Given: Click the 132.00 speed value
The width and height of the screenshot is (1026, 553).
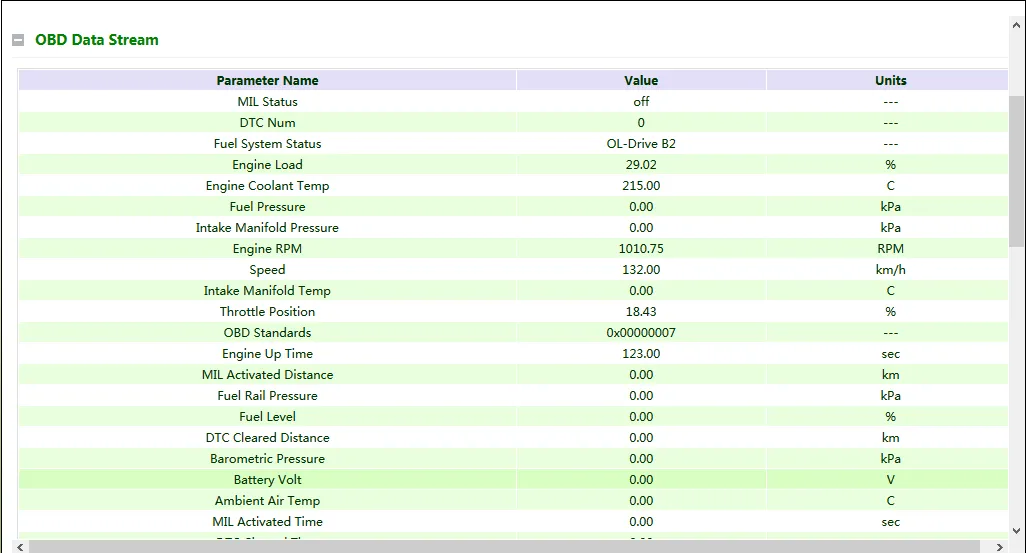Looking at the screenshot, I should click(x=641, y=270).
